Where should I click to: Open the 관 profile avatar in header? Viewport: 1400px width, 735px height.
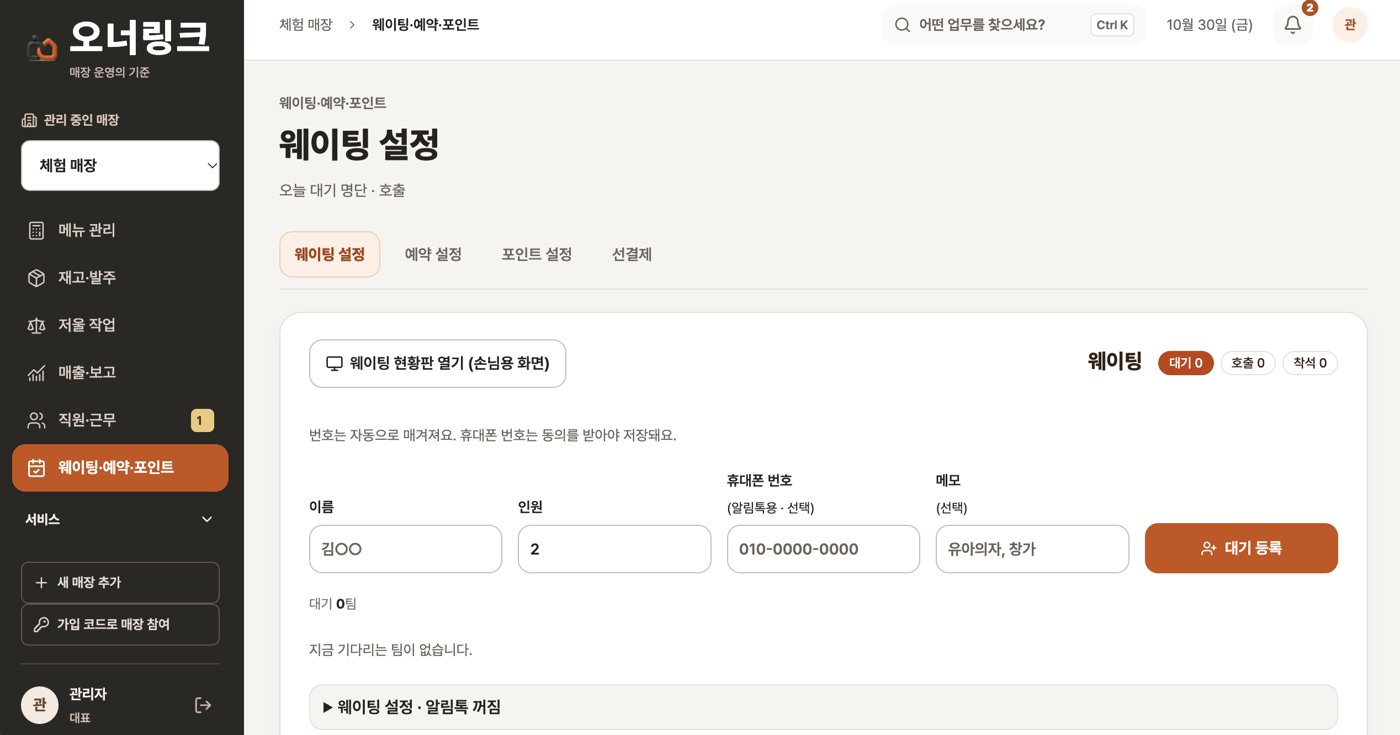coord(1350,25)
